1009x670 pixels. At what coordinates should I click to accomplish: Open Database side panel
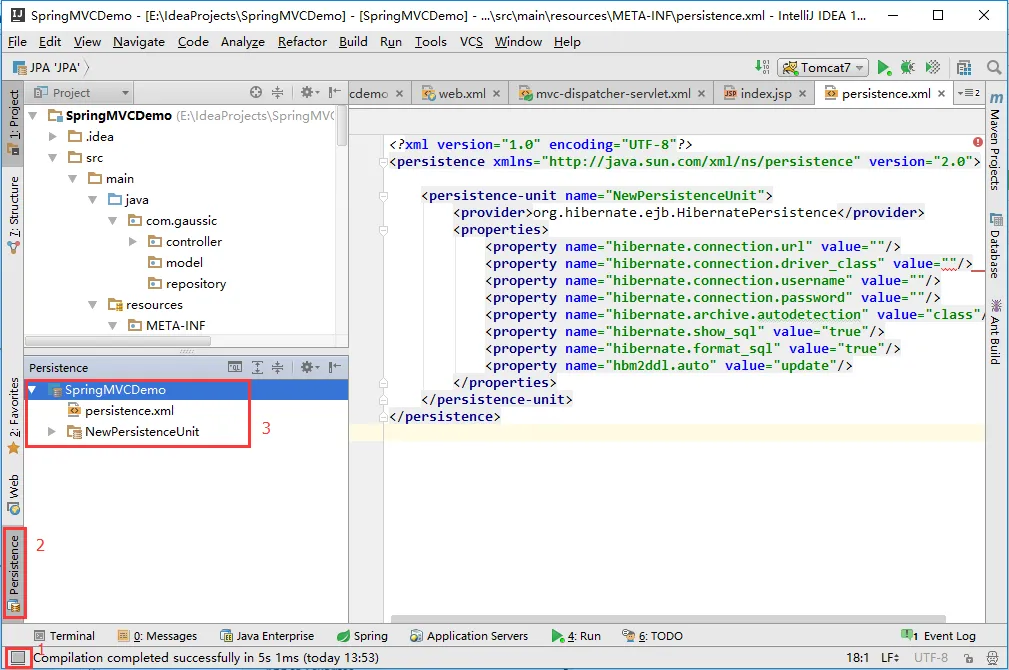point(995,245)
